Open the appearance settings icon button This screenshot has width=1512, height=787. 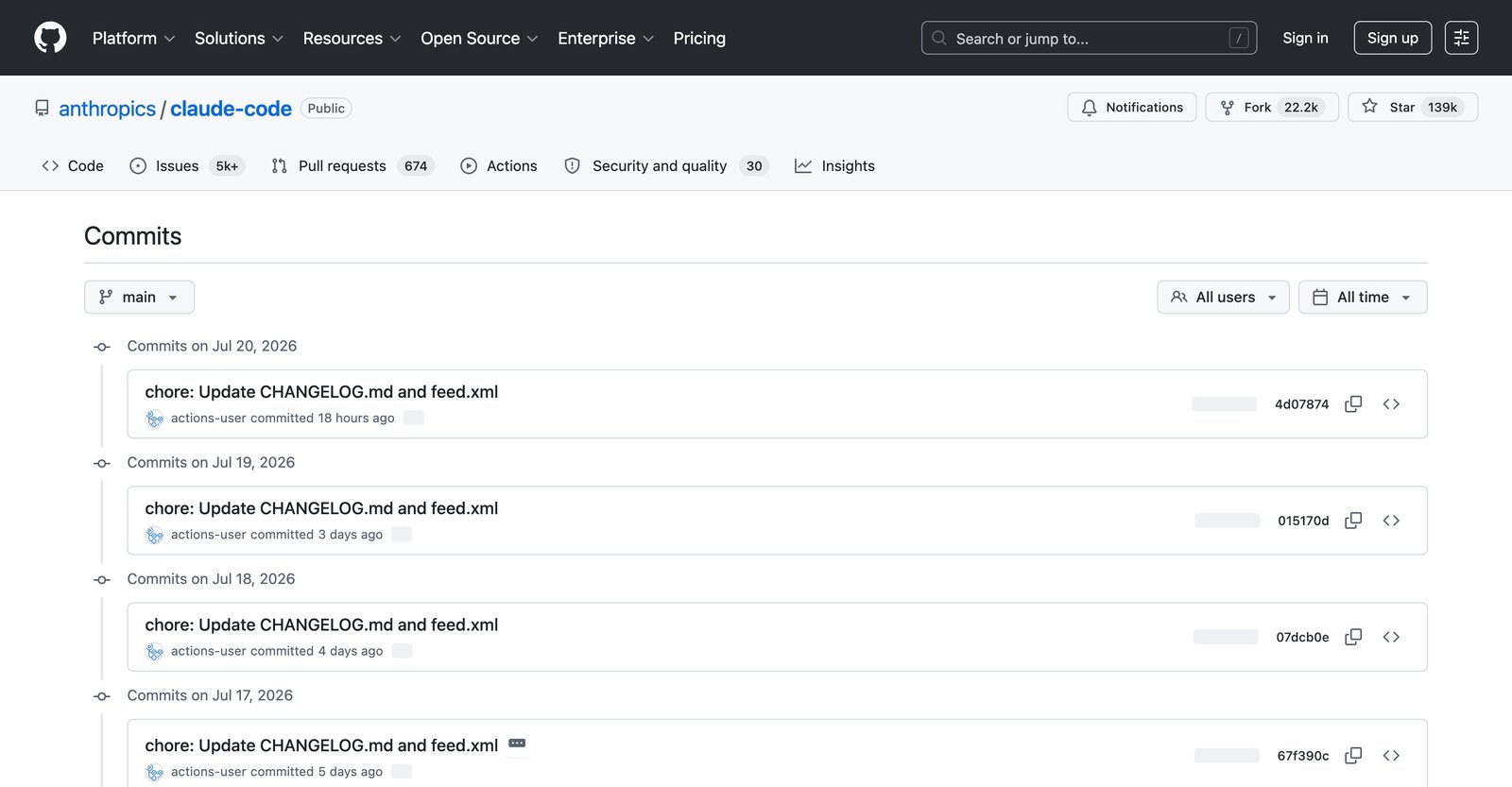point(1461,38)
